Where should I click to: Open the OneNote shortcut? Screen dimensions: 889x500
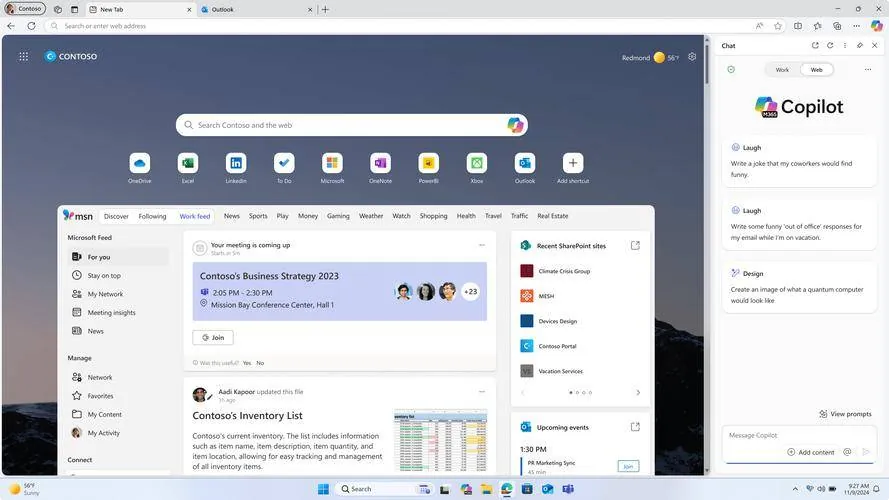click(380, 163)
